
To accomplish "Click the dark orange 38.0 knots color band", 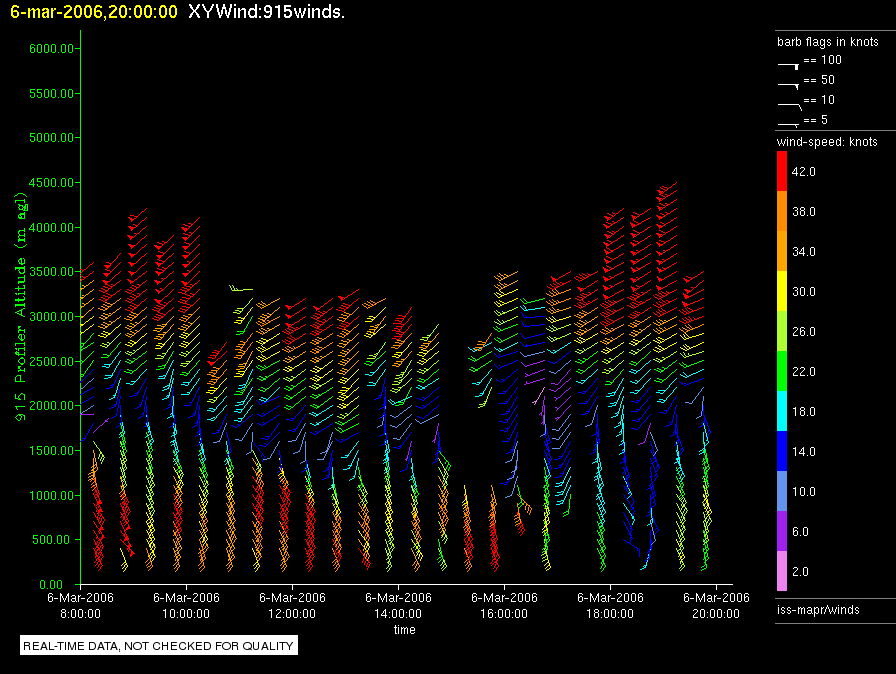I will click(782, 211).
